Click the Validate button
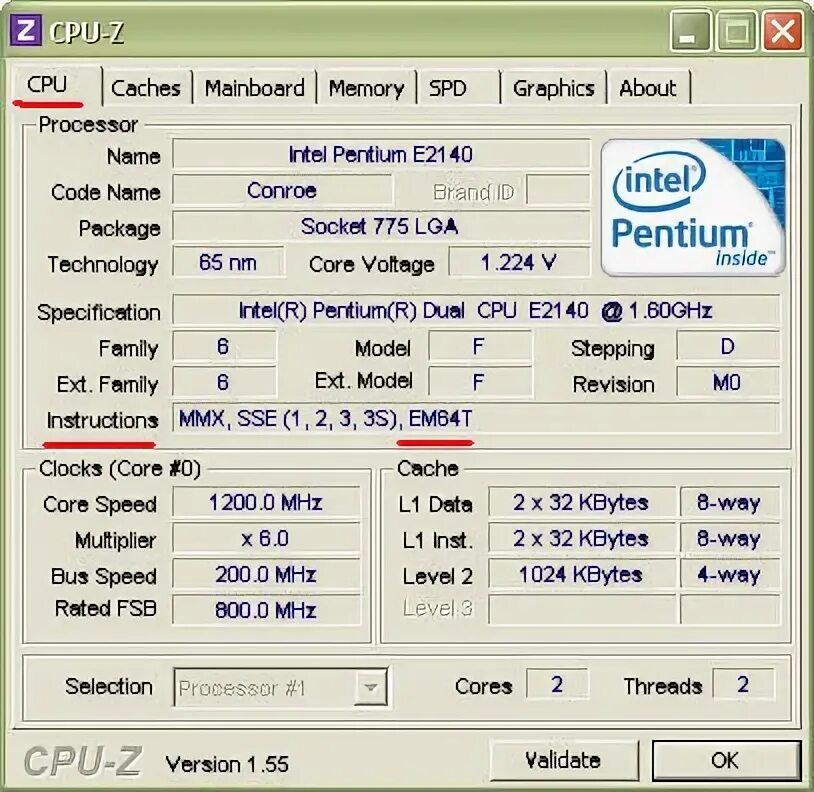The image size is (814, 792). click(x=564, y=760)
